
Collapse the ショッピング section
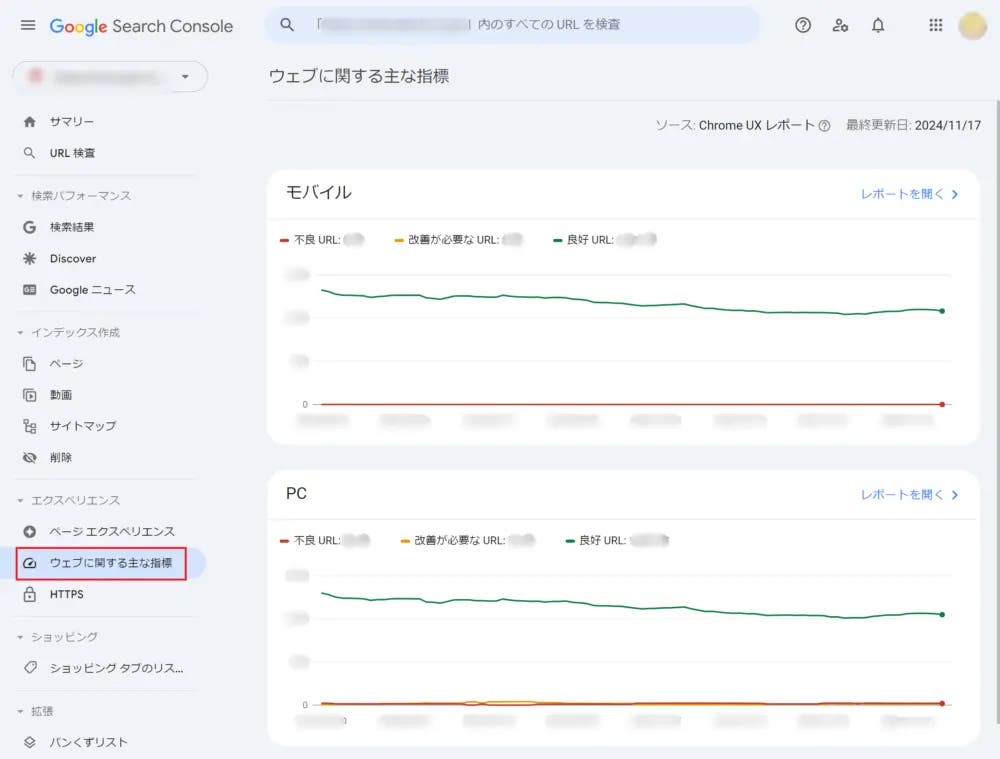(x=57, y=637)
